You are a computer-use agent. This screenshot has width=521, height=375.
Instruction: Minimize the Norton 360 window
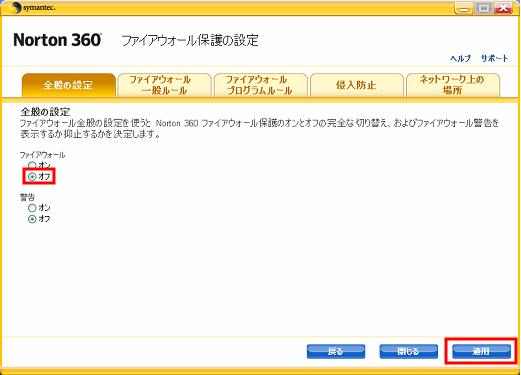(464, 8)
